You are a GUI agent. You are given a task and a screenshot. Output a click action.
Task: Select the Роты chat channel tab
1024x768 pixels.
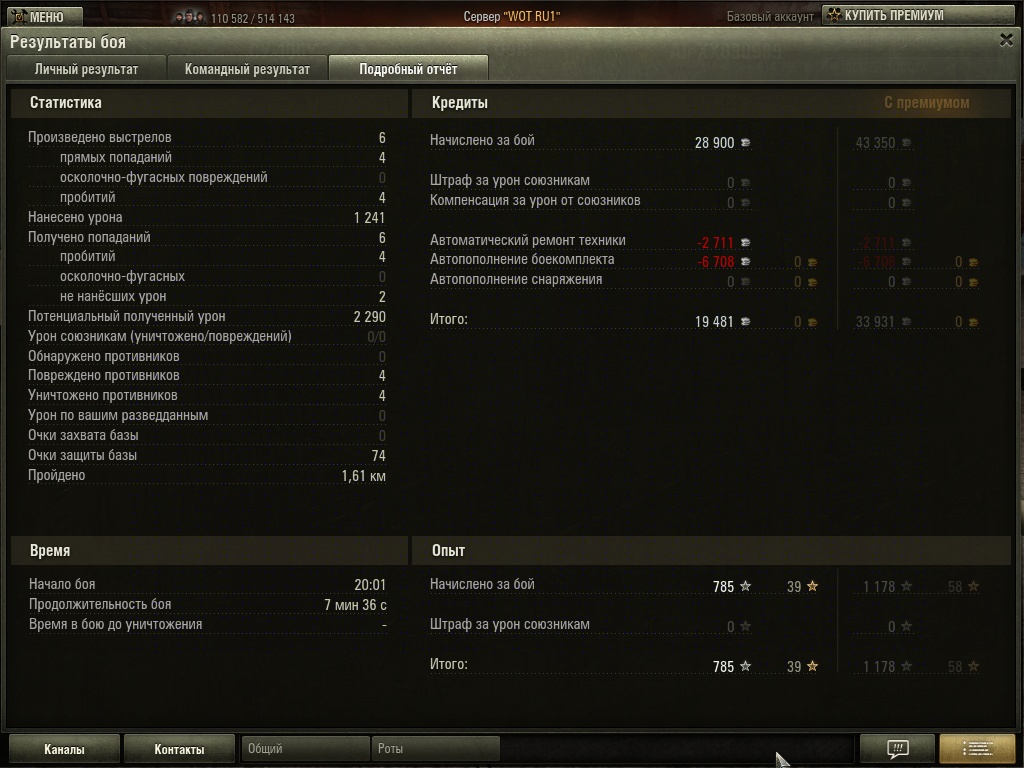[x=436, y=748]
